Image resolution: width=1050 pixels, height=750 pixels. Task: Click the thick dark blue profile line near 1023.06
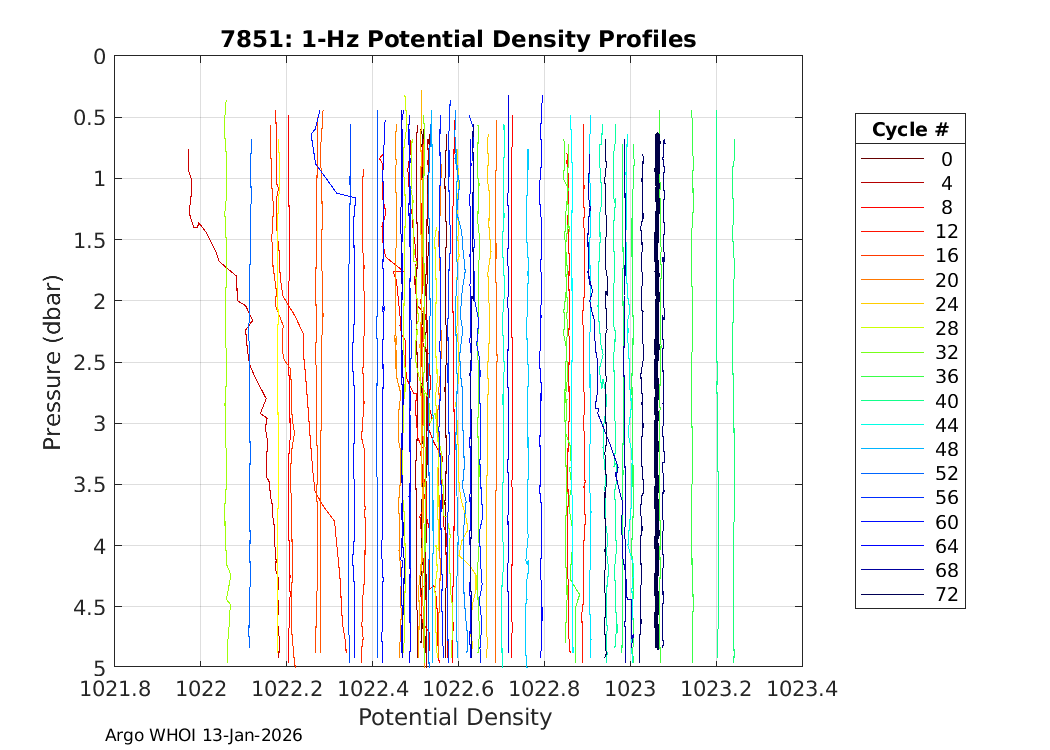pos(657,400)
